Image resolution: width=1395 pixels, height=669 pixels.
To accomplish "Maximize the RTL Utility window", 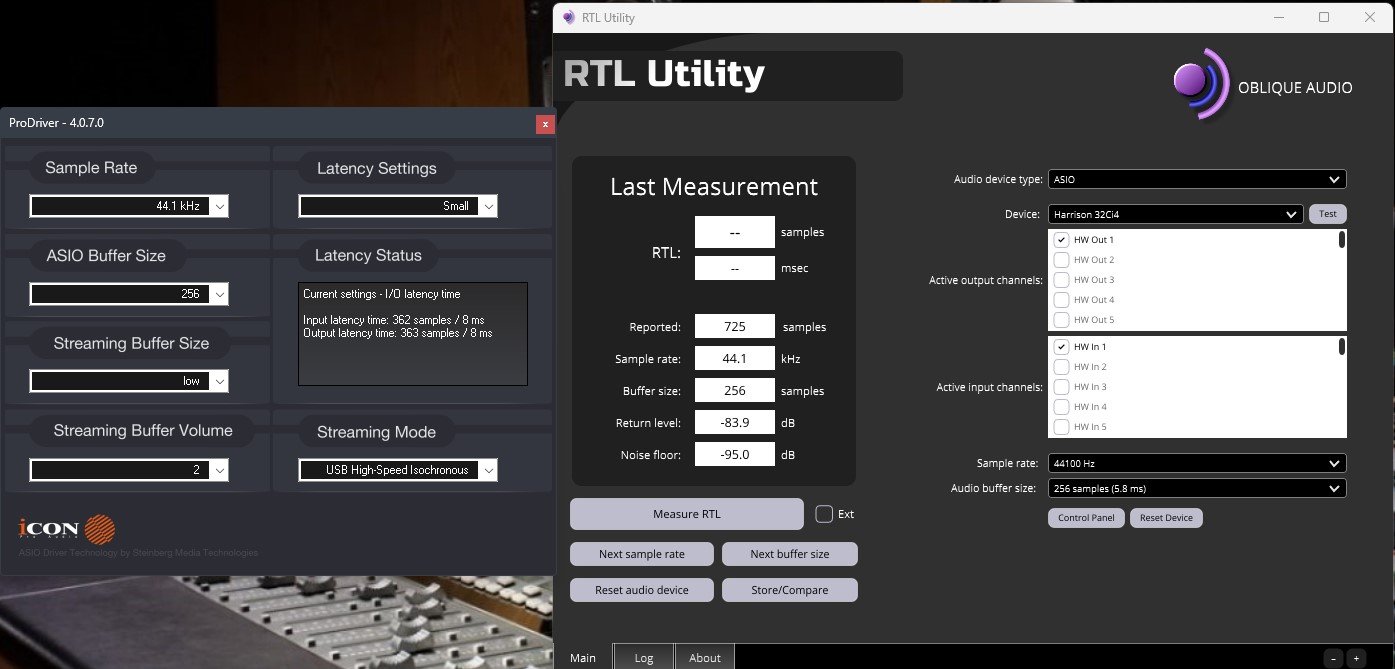I will tap(1324, 17).
